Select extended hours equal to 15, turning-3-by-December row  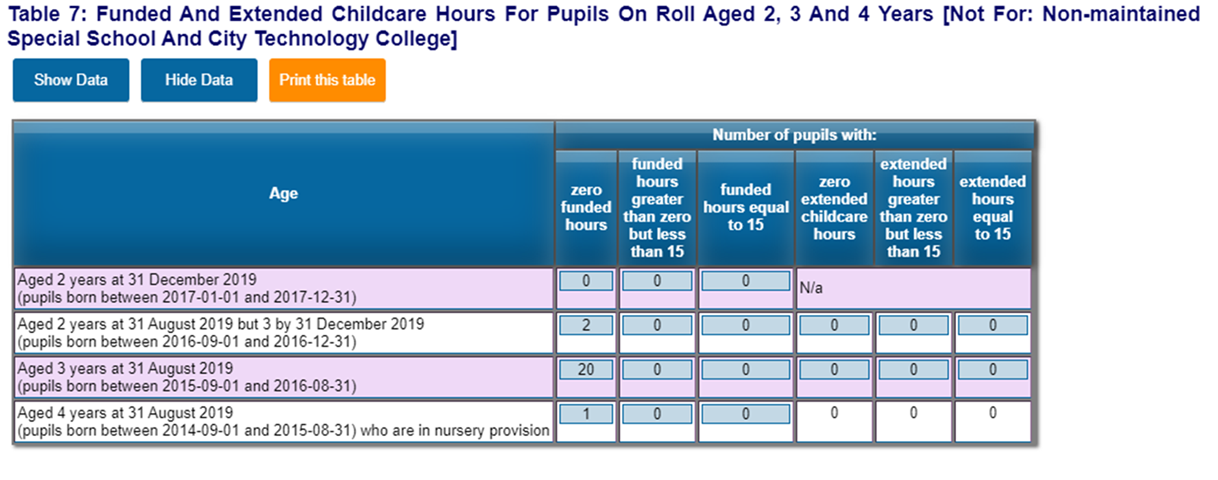click(x=992, y=326)
